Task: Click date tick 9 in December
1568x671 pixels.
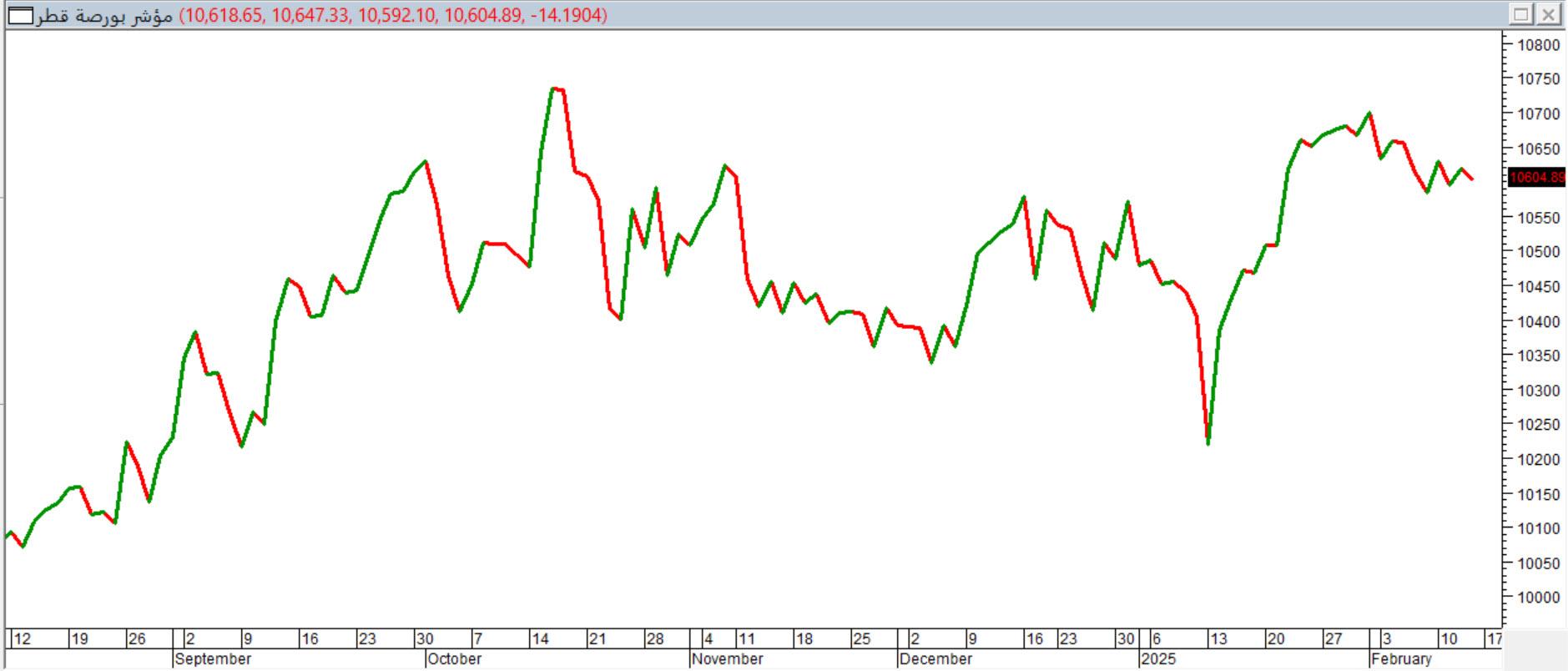Action: click(972, 639)
